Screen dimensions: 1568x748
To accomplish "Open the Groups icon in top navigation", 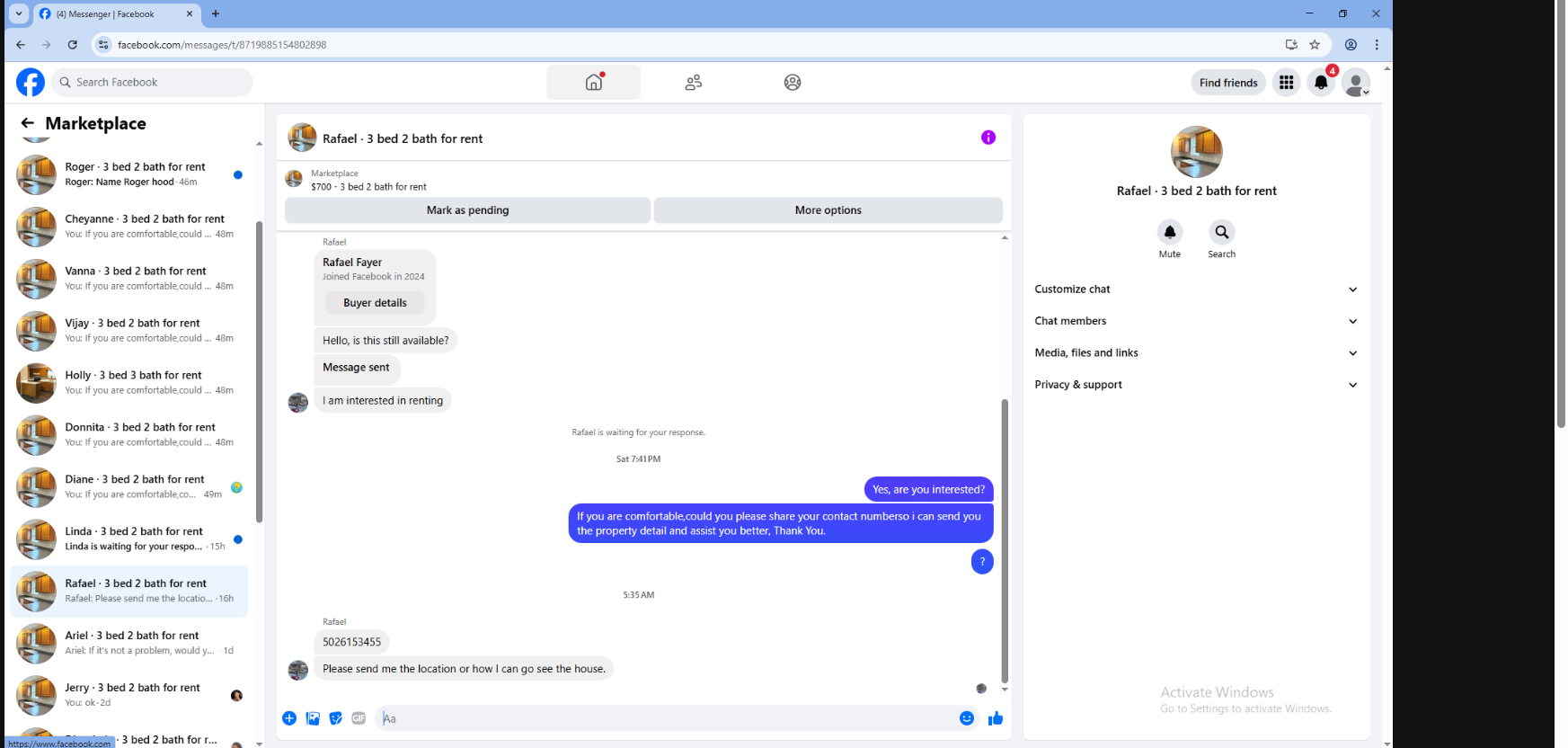I will pos(793,82).
